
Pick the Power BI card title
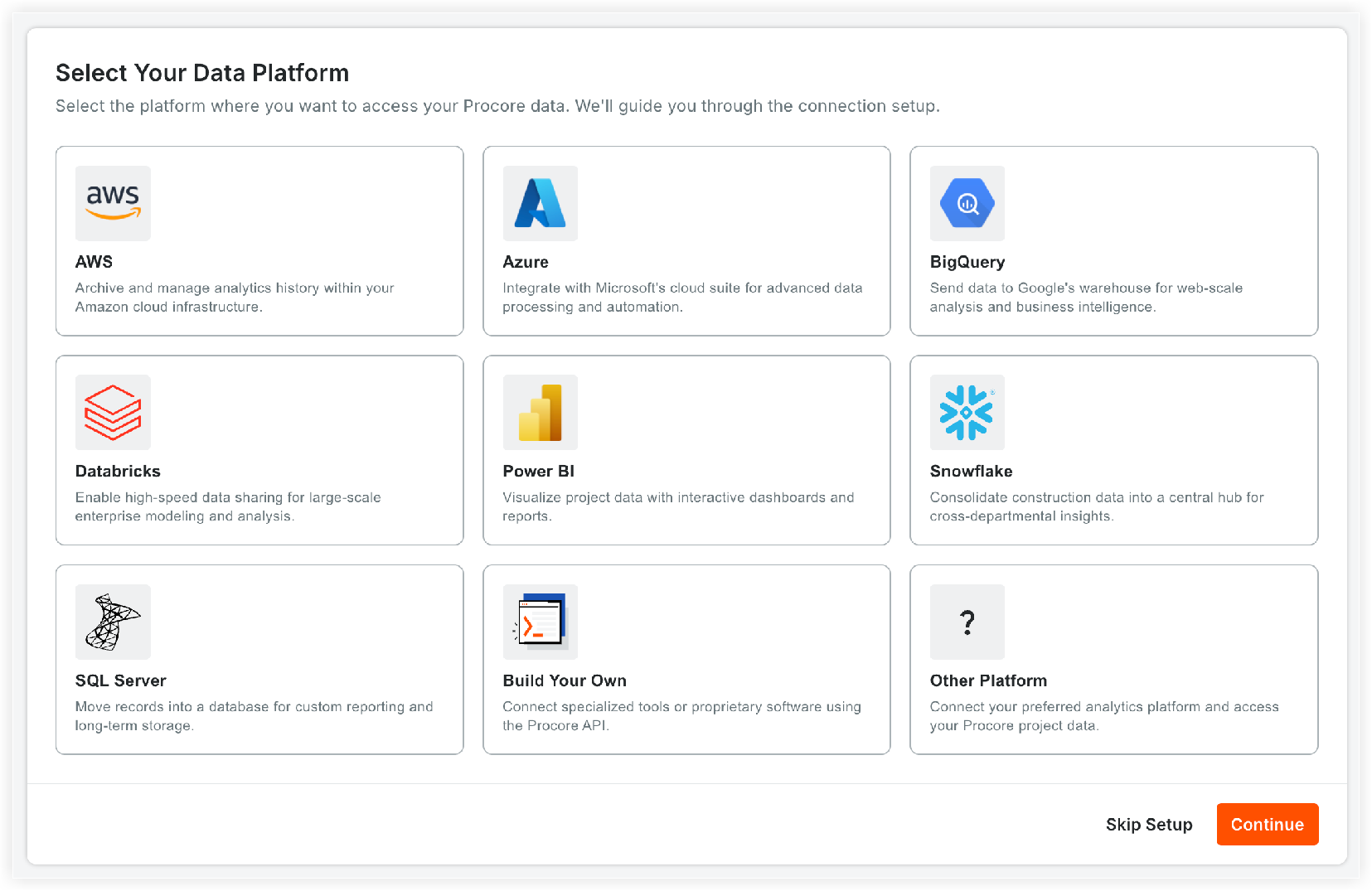tap(539, 471)
